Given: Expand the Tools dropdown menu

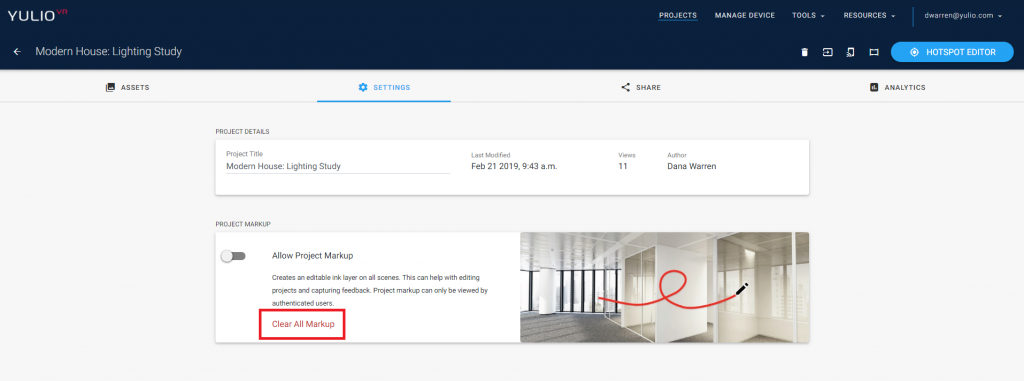Looking at the screenshot, I should [808, 15].
